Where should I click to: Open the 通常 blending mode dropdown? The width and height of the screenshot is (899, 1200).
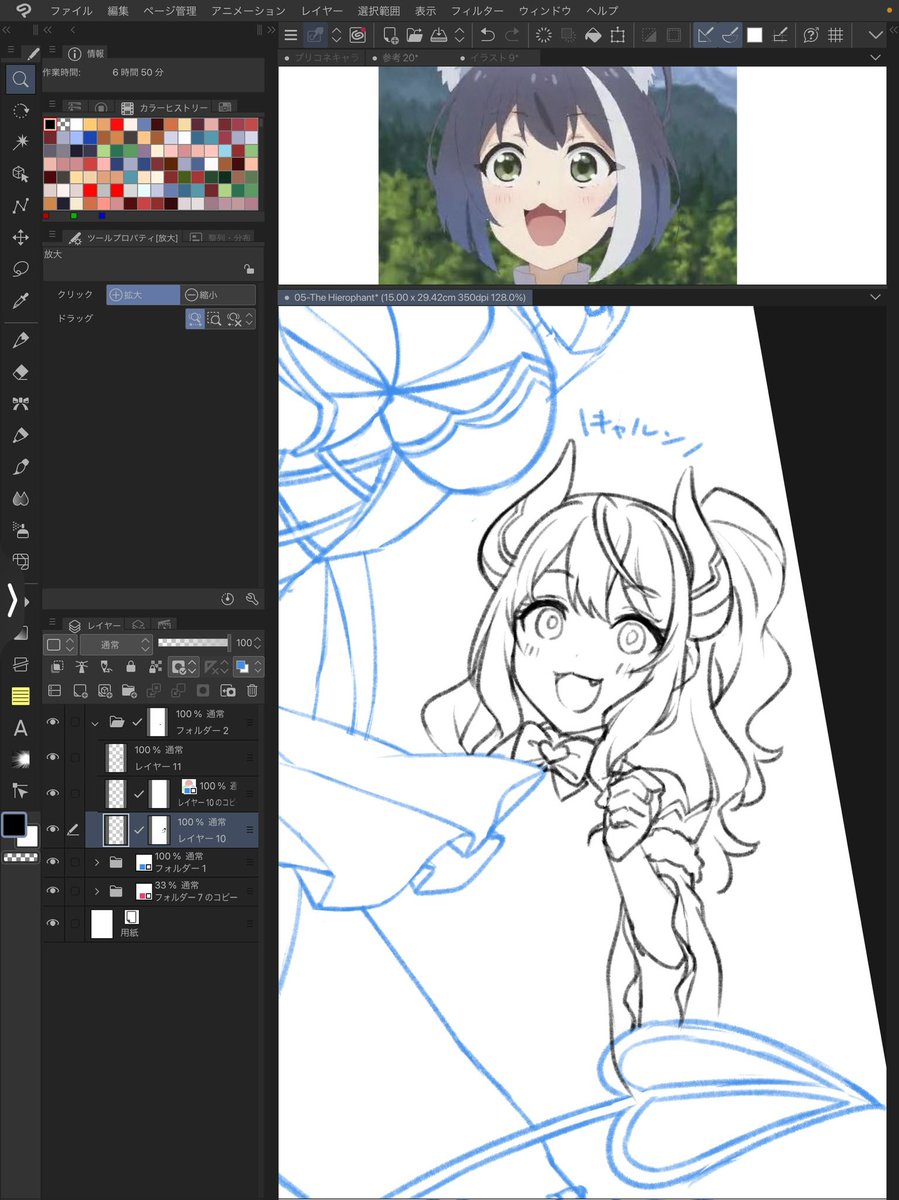pyautogui.click(x=115, y=644)
